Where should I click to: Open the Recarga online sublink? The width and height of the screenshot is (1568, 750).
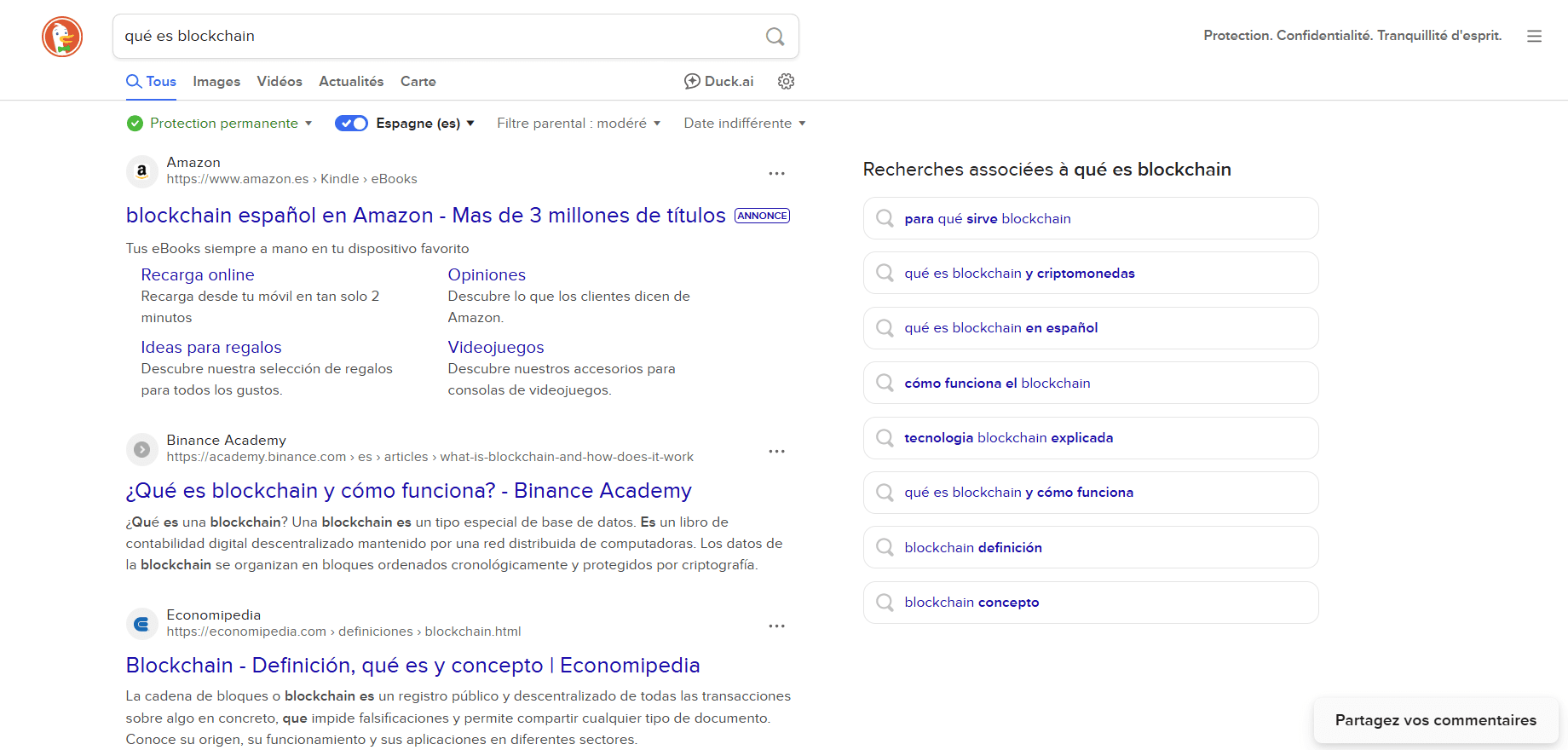(x=198, y=274)
